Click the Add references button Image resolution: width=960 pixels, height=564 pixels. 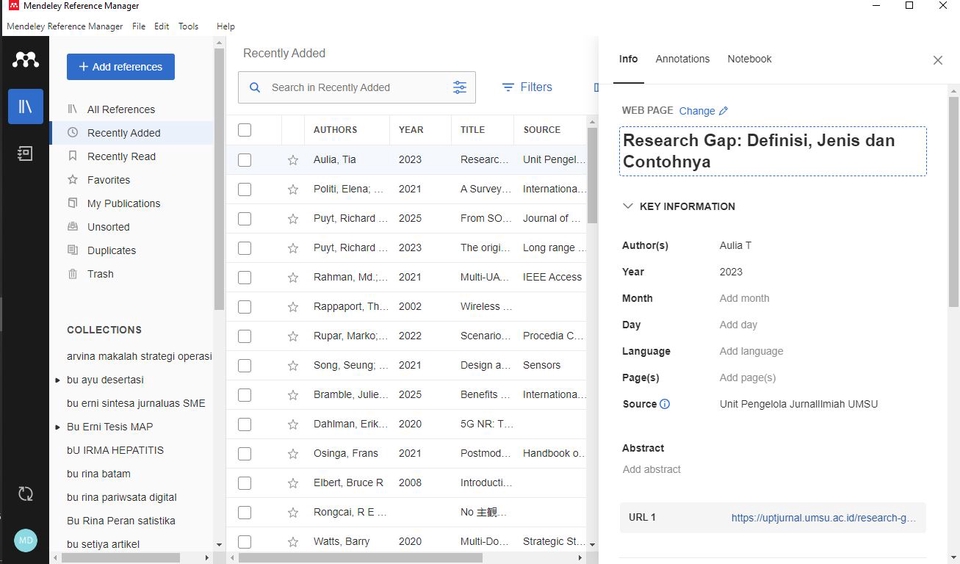point(121,67)
